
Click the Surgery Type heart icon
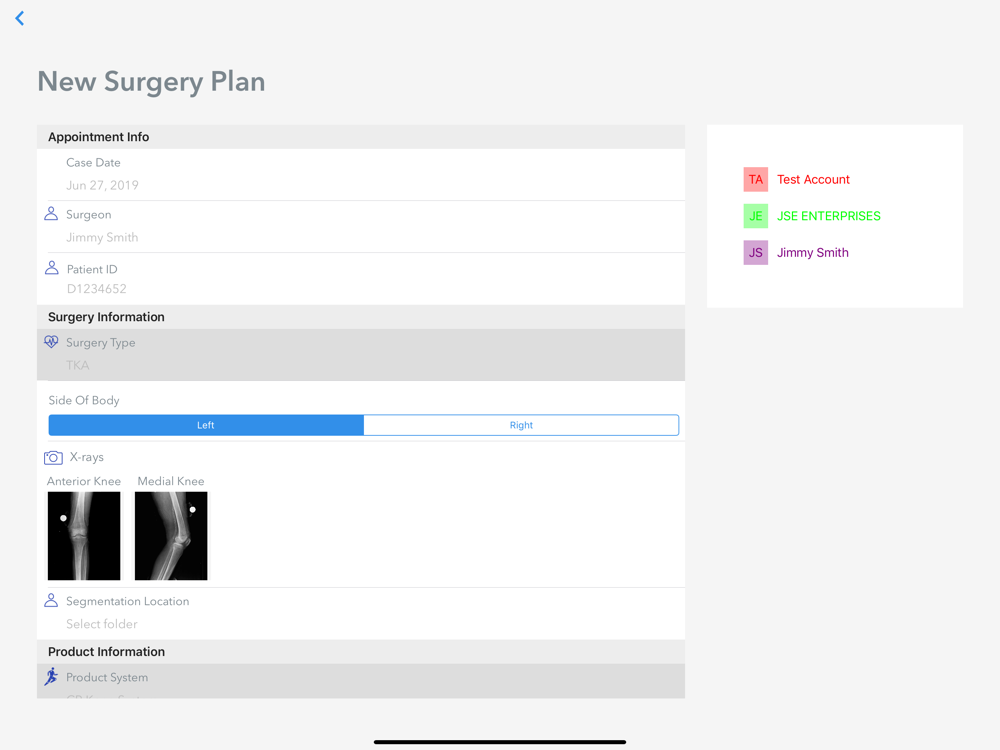click(51, 342)
